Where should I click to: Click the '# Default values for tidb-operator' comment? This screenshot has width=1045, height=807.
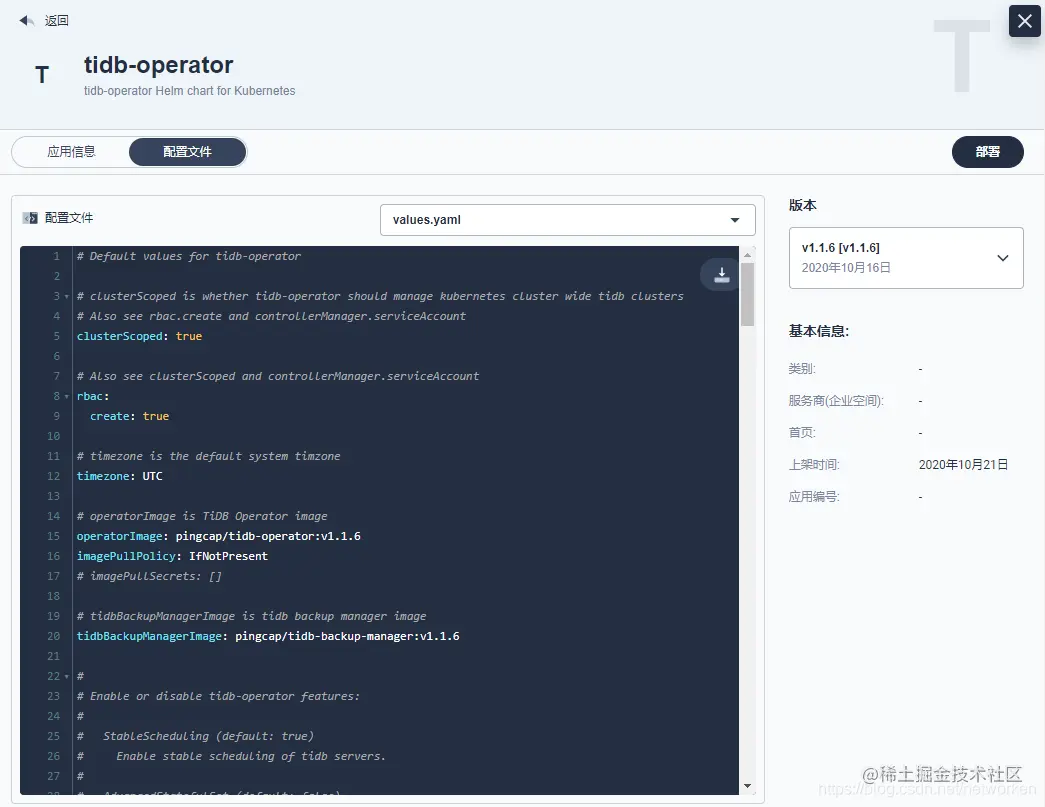pos(189,256)
